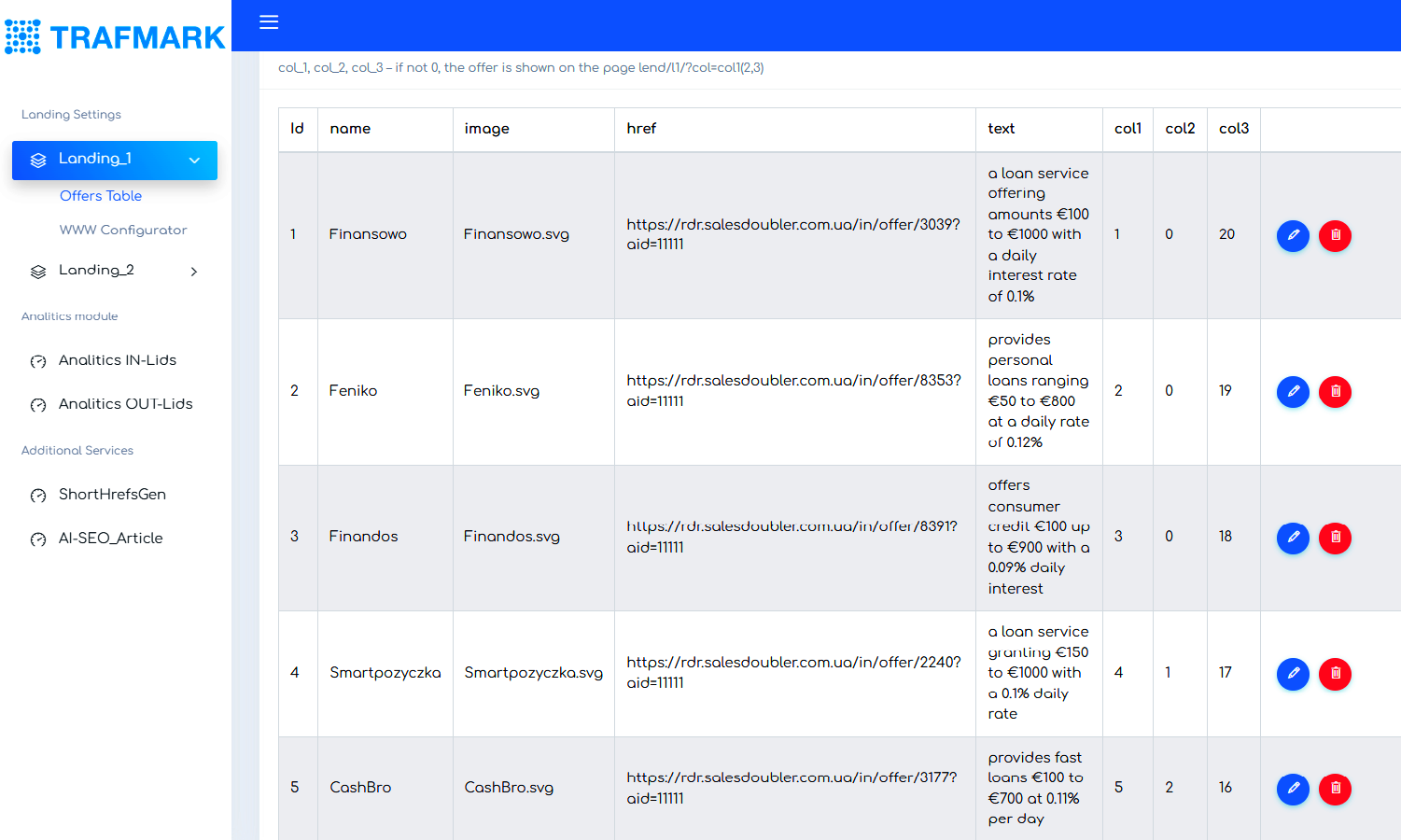Click the name column header

coord(350,128)
